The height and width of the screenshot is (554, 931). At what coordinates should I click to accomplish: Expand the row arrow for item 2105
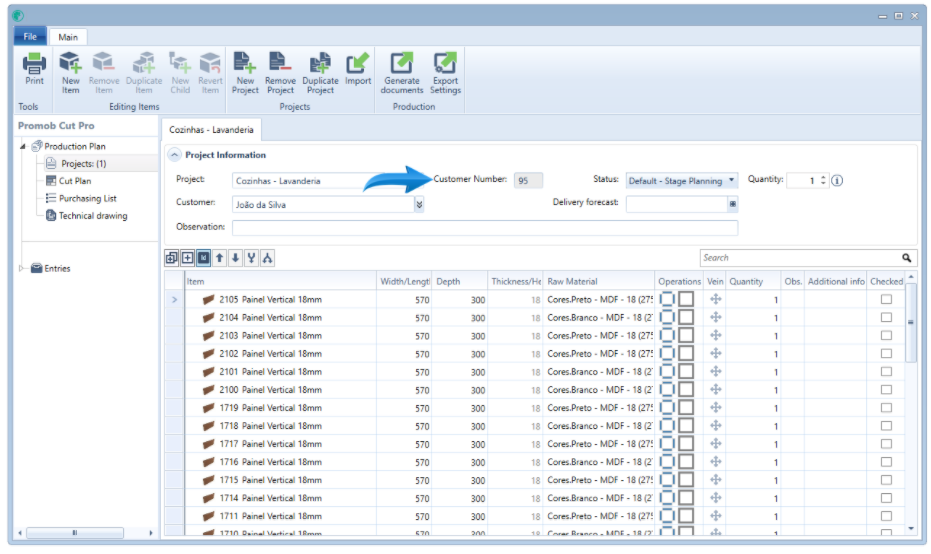click(x=175, y=300)
